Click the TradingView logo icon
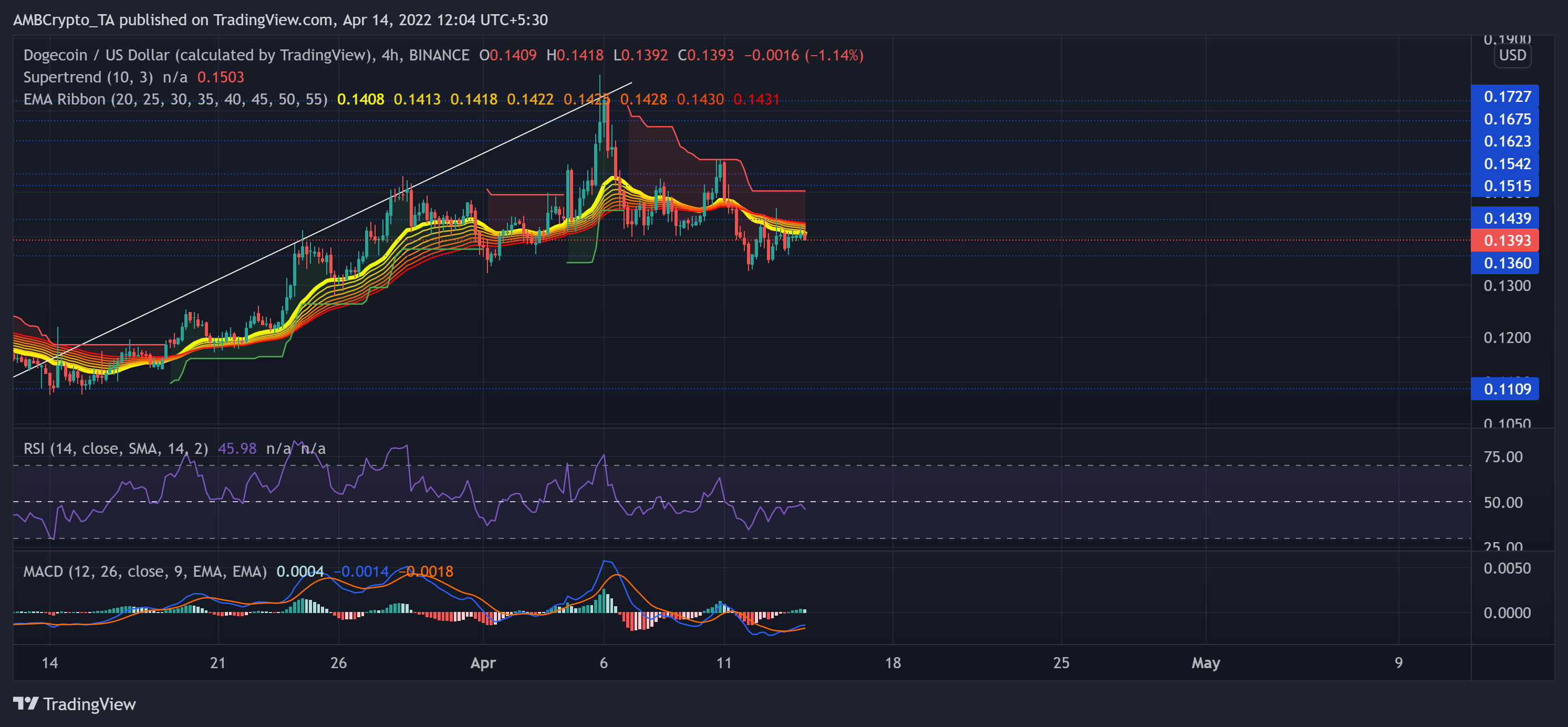The image size is (1568, 727). click(x=27, y=704)
